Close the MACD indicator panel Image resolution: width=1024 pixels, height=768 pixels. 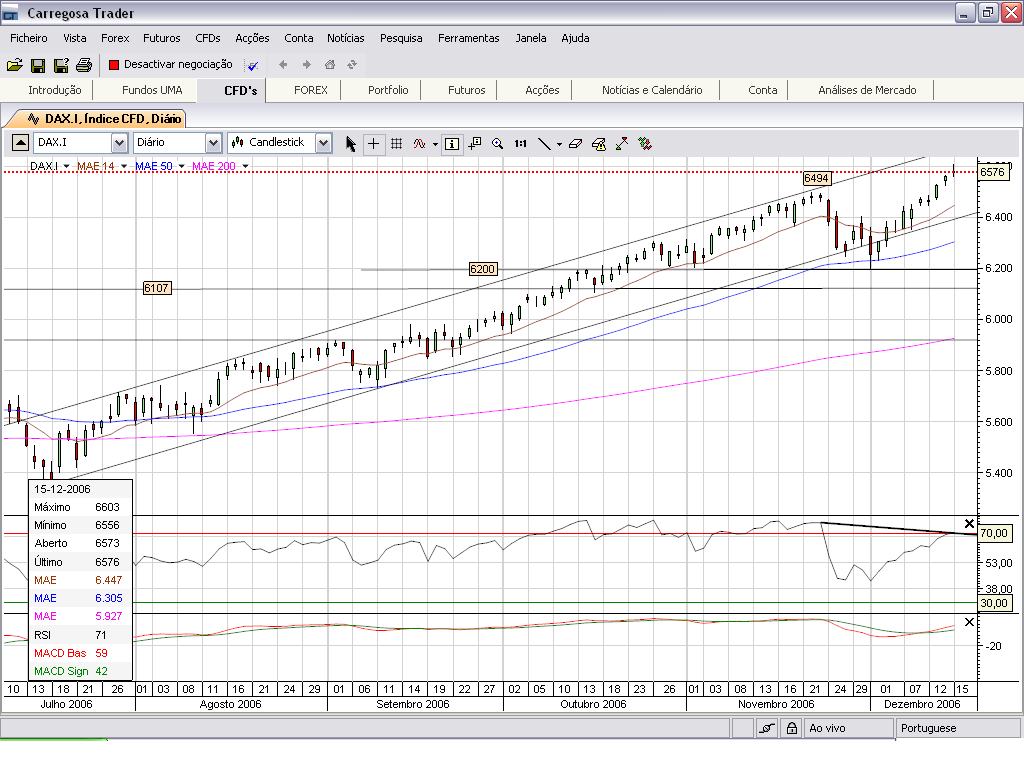click(969, 622)
